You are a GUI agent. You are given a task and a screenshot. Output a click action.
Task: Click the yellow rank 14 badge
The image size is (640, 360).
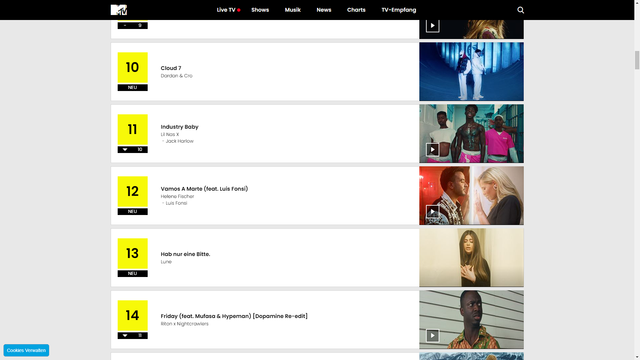coord(133,316)
